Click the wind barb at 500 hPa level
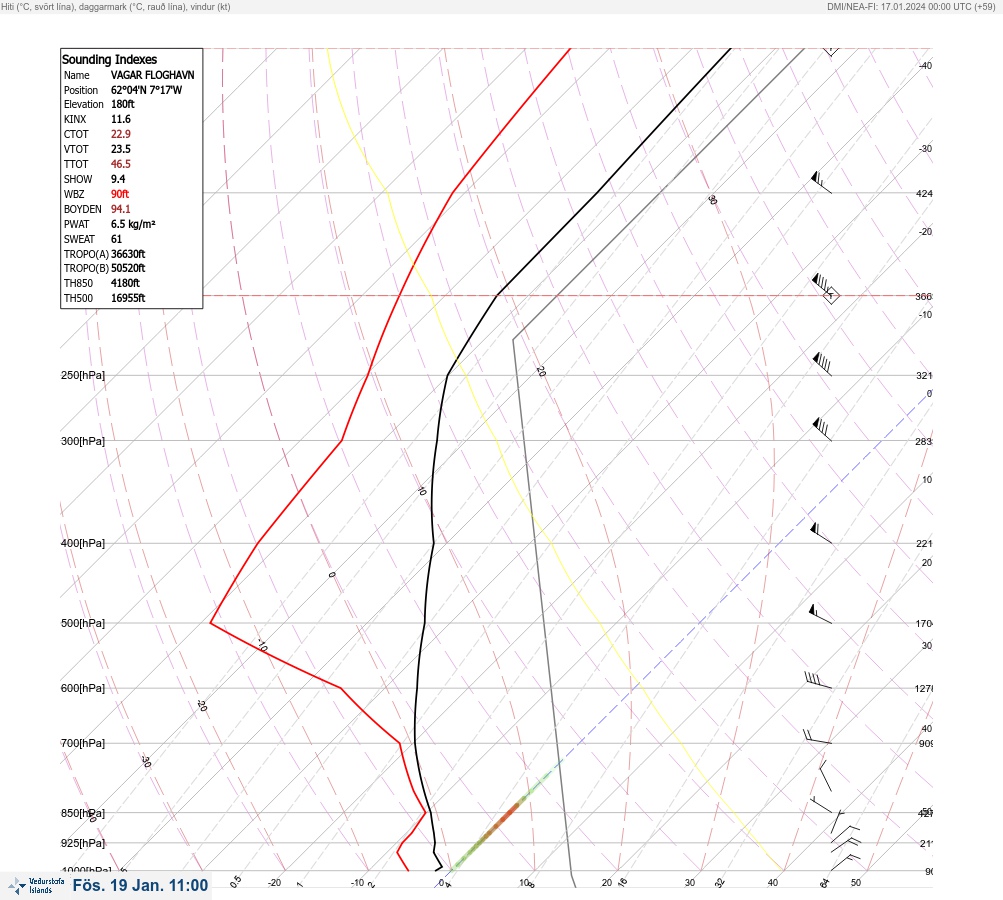The height and width of the screenshot is (900, 1003). coord(821,613)
